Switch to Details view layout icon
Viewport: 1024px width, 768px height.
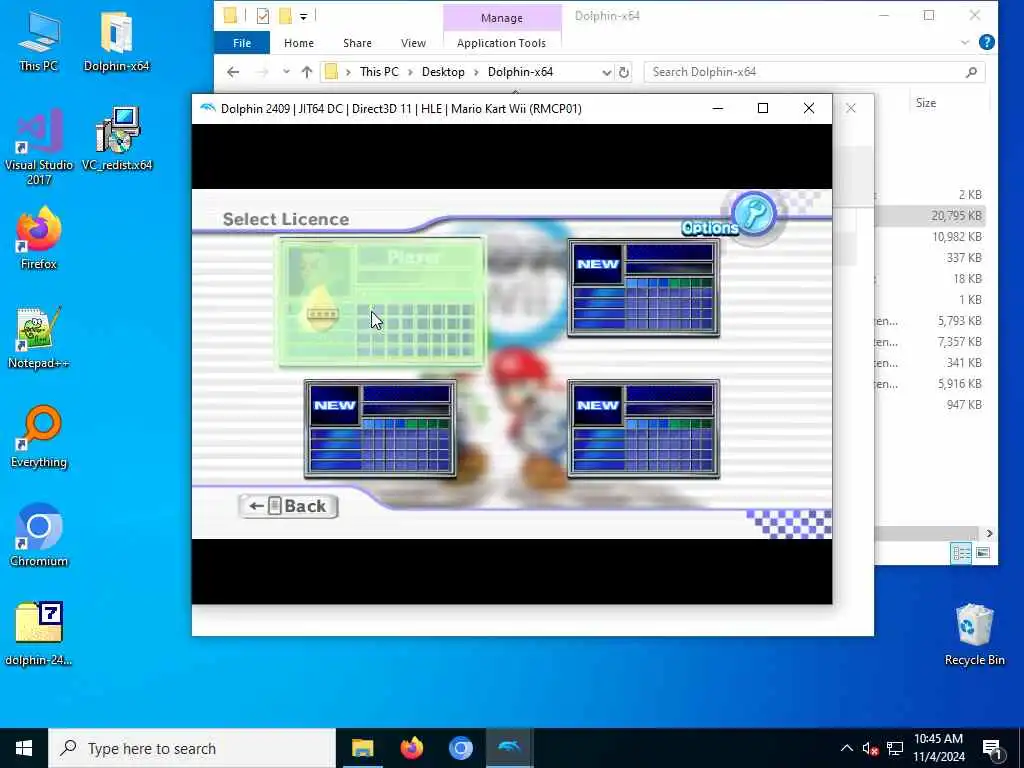961,553
